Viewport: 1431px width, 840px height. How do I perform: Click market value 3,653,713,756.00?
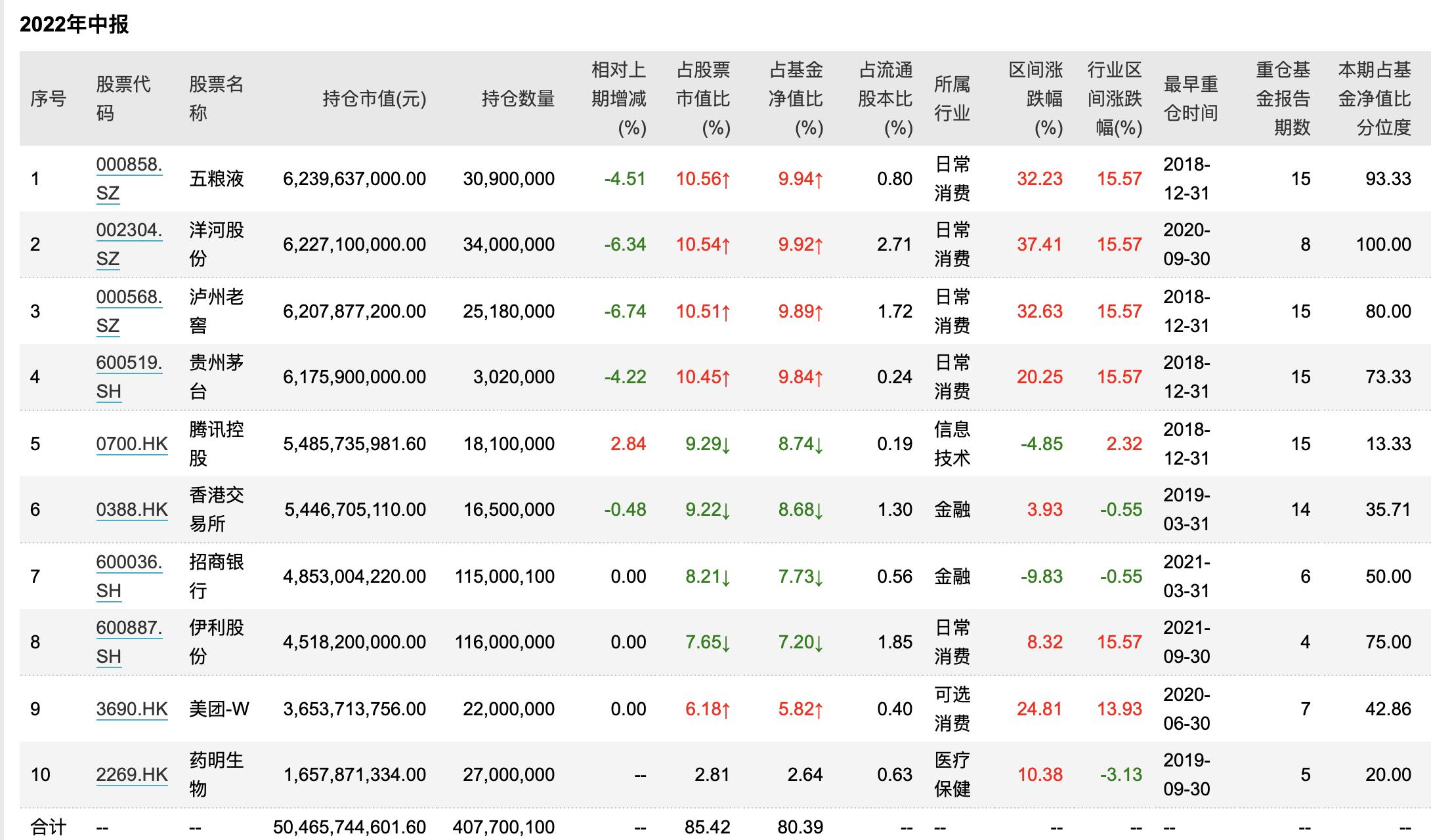click(354, 709)
